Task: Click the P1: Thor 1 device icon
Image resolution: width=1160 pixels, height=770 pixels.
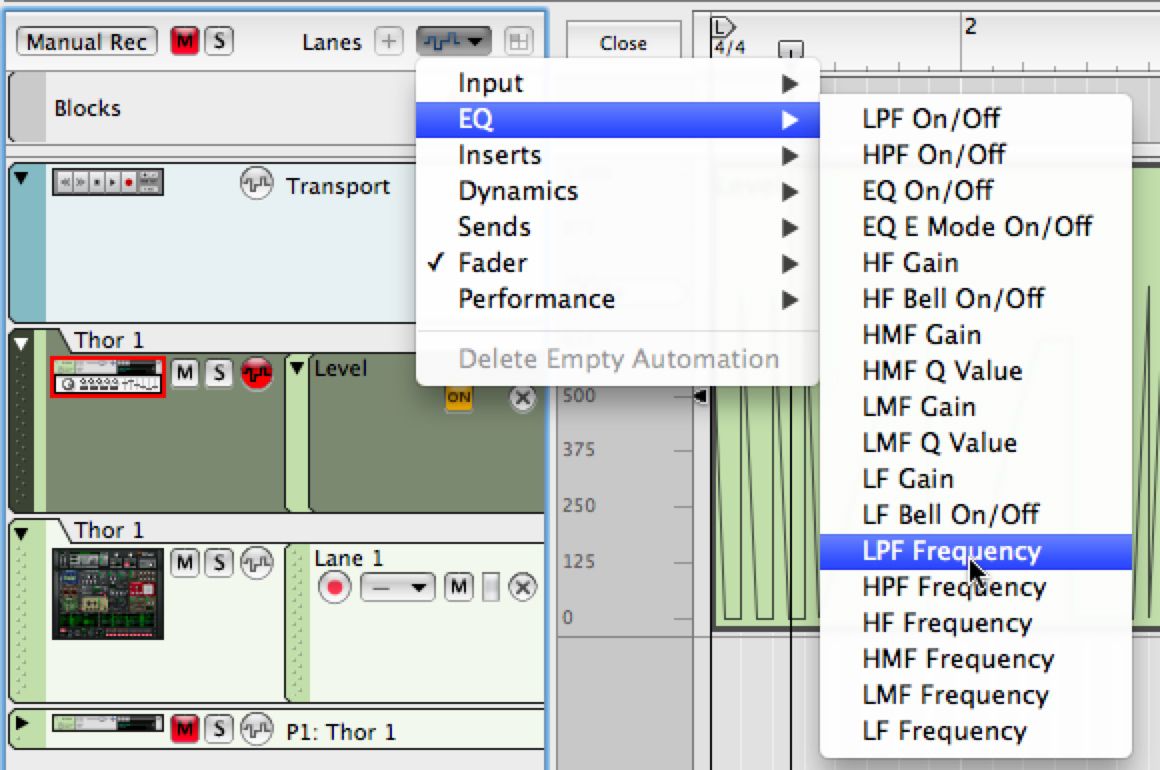Action: (108, 723)
